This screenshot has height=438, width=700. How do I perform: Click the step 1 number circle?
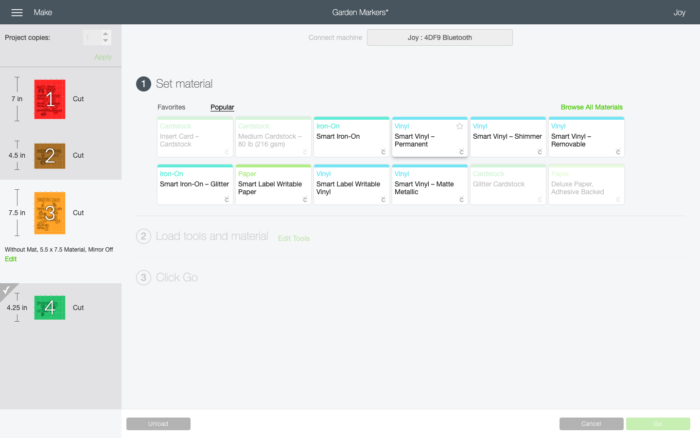click(x=143, y=84)
